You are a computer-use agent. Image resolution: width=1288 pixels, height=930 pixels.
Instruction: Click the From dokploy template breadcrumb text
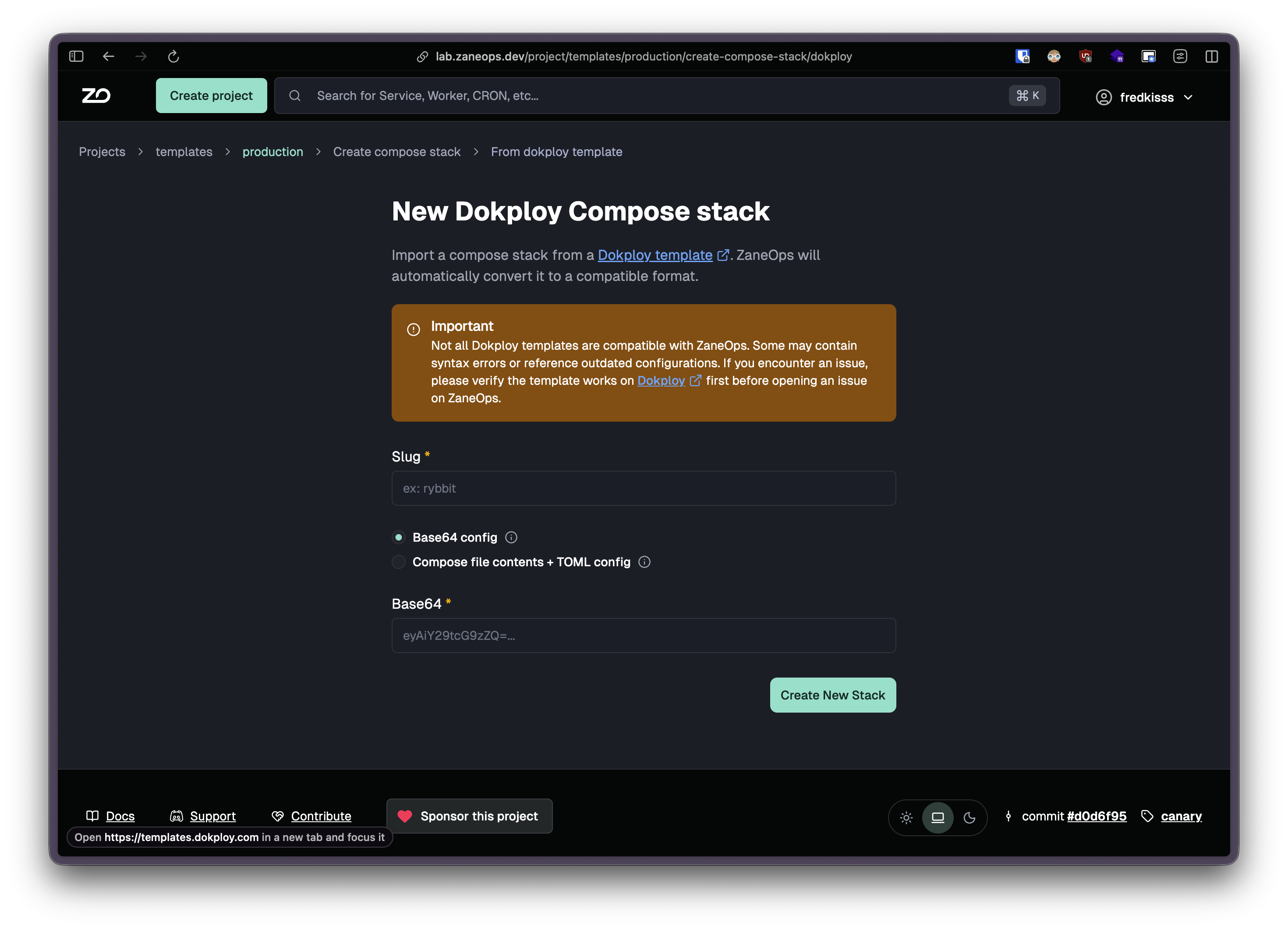coord(556,152)
